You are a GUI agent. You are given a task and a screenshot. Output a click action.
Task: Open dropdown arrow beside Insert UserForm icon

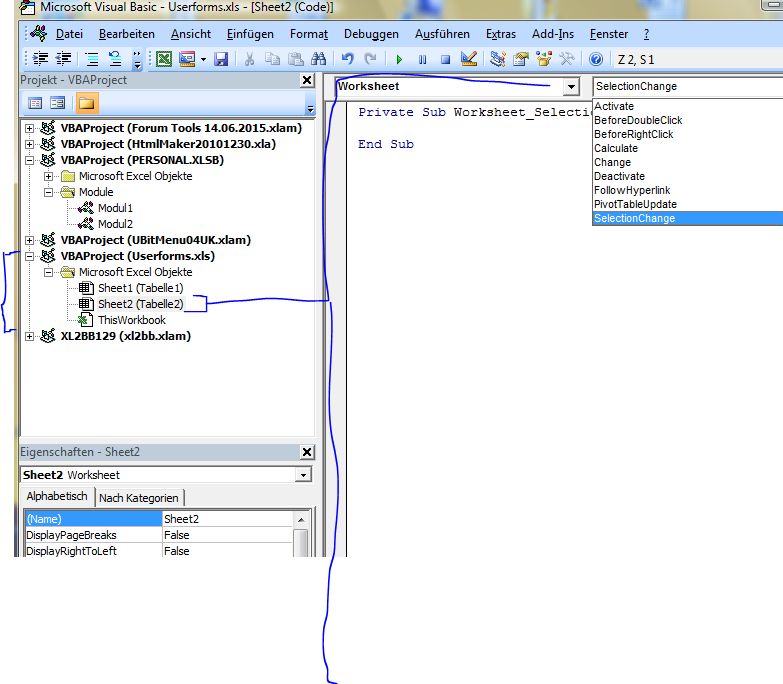pyautogui.click(x=203, y=59)
